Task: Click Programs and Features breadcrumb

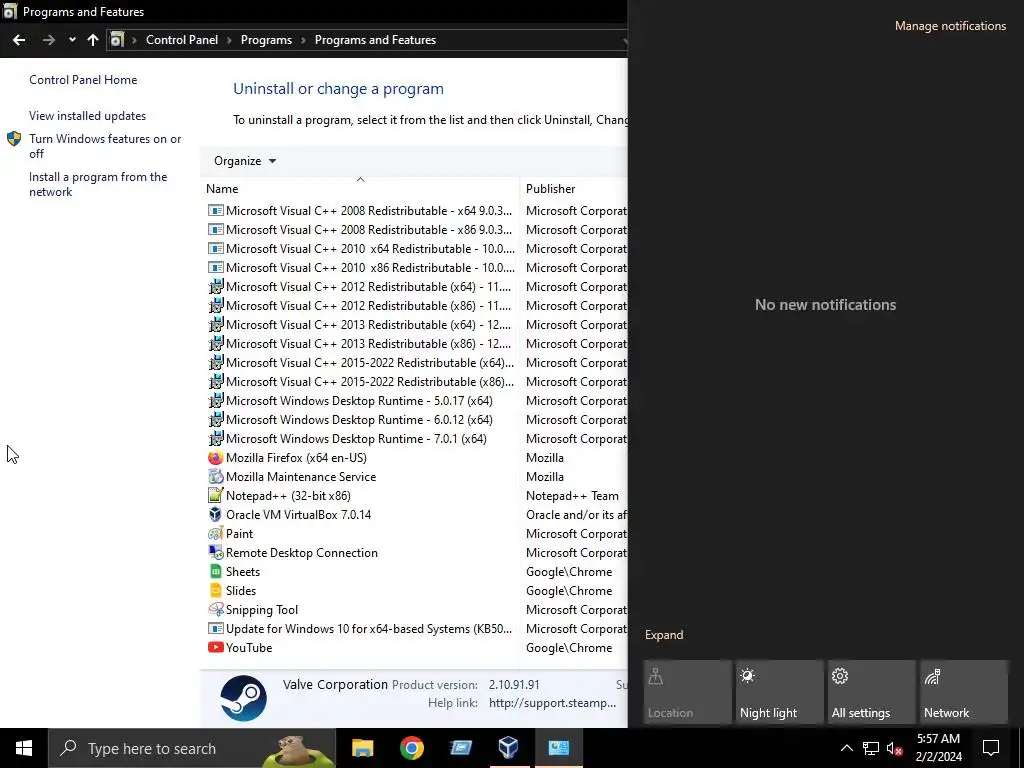Action: (375, 40)
